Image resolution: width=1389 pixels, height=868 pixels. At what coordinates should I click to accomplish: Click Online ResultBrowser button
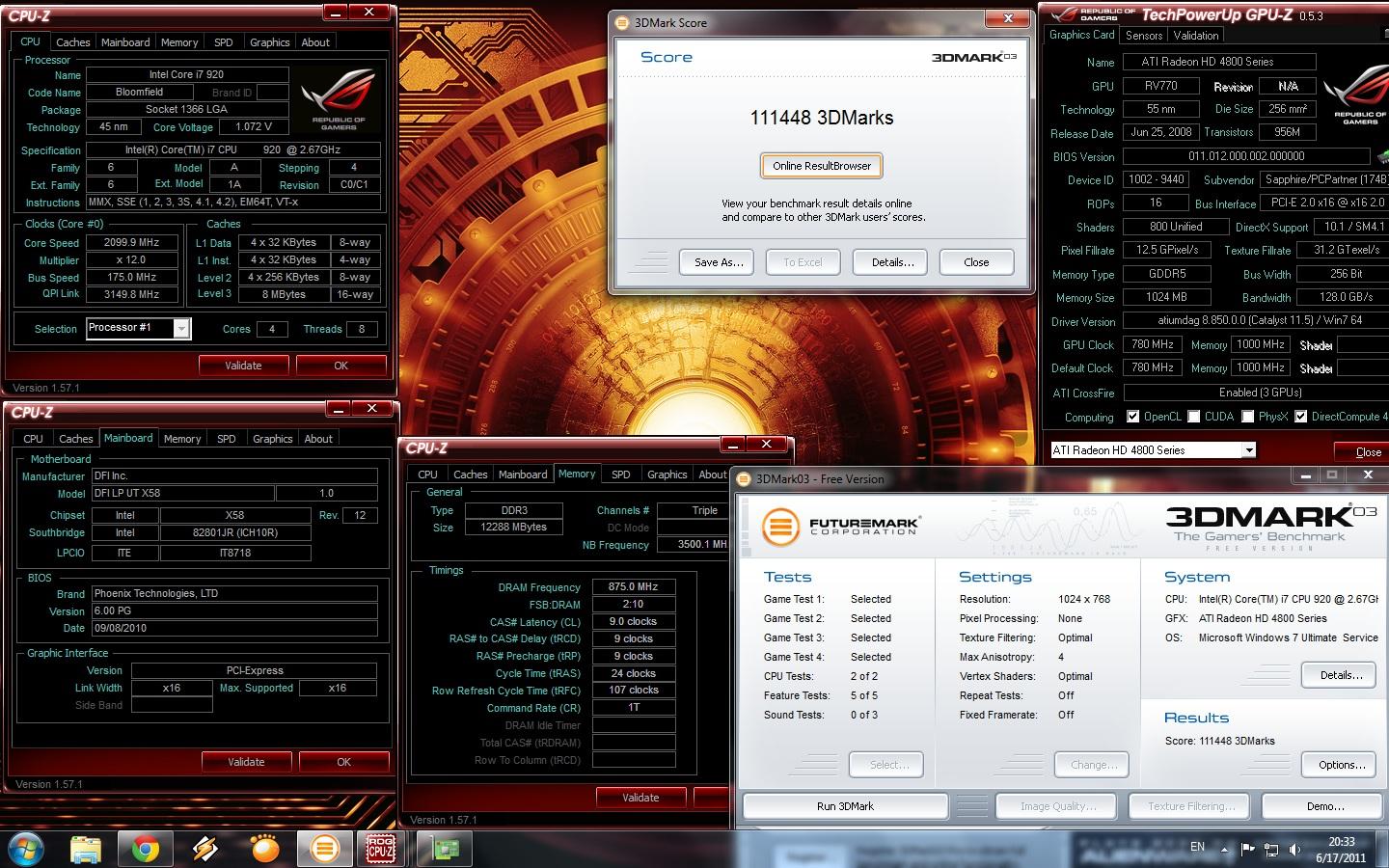821,166
